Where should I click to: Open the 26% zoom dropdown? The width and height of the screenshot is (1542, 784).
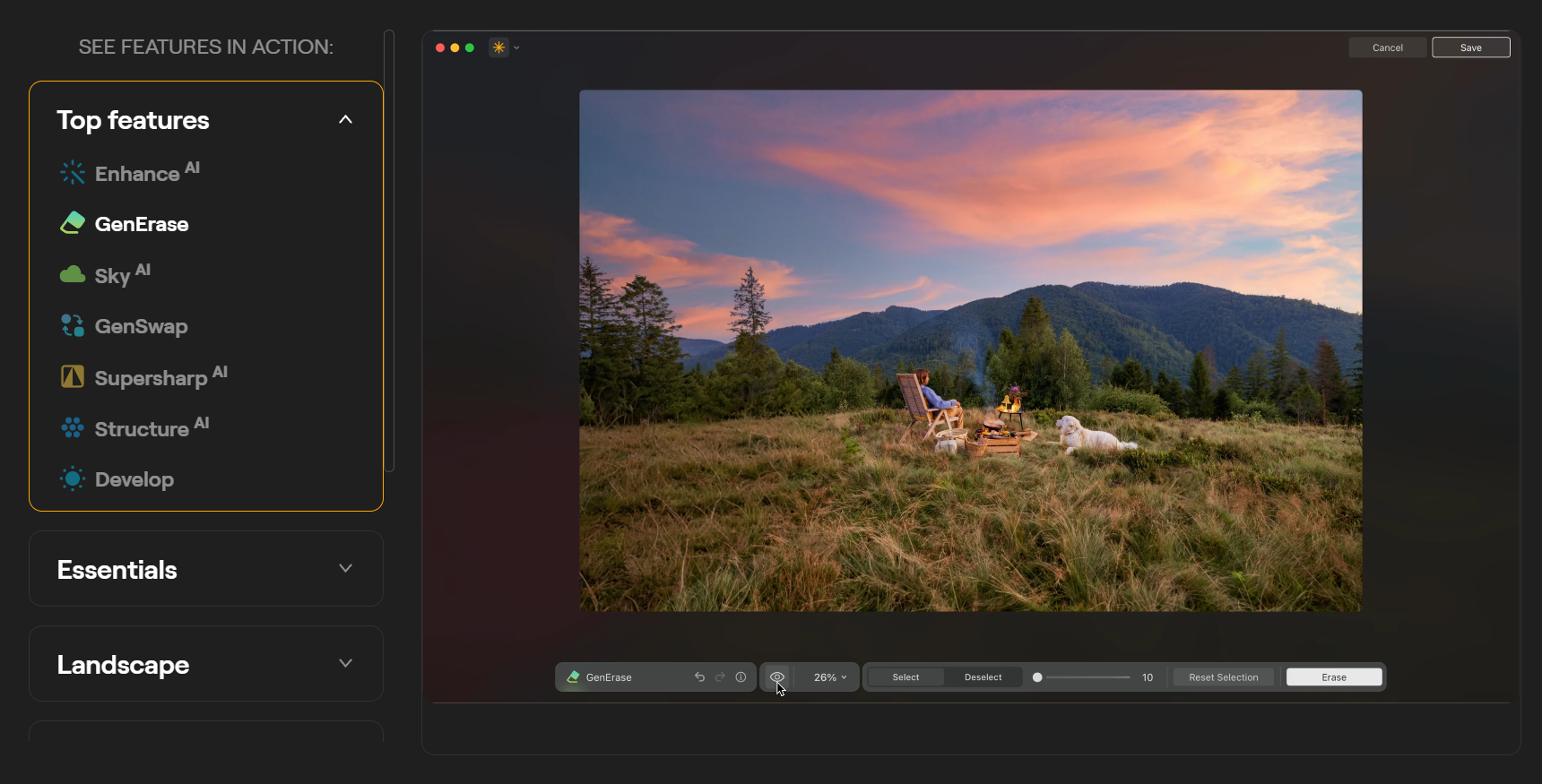[x=829, y=677]
